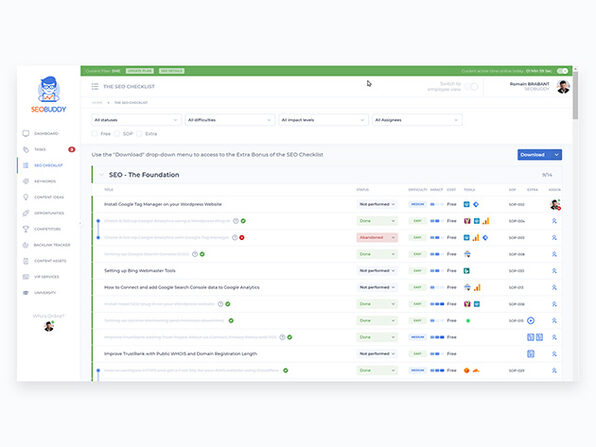This screenshot has height=447, width=596.
Task: Click the red abandoned status icon next to the third task
Action: tap(242, 238)
